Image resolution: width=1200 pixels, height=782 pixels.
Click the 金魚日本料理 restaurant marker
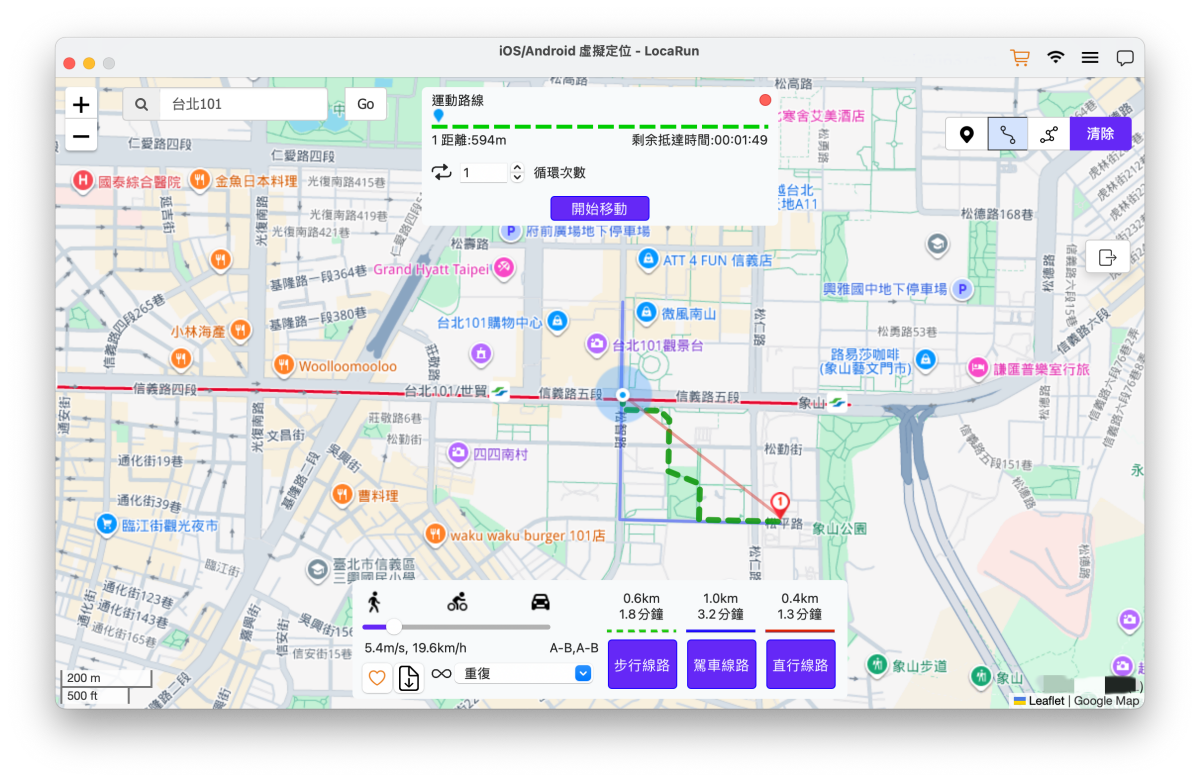tap(200, 180)
